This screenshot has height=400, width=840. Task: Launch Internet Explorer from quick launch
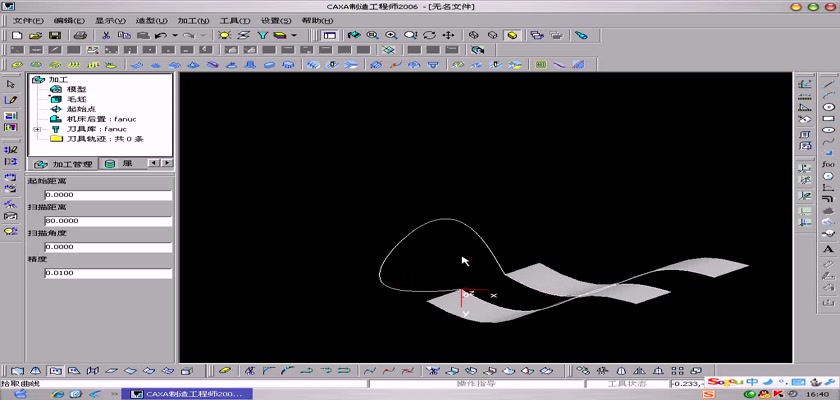coord(58,394)
